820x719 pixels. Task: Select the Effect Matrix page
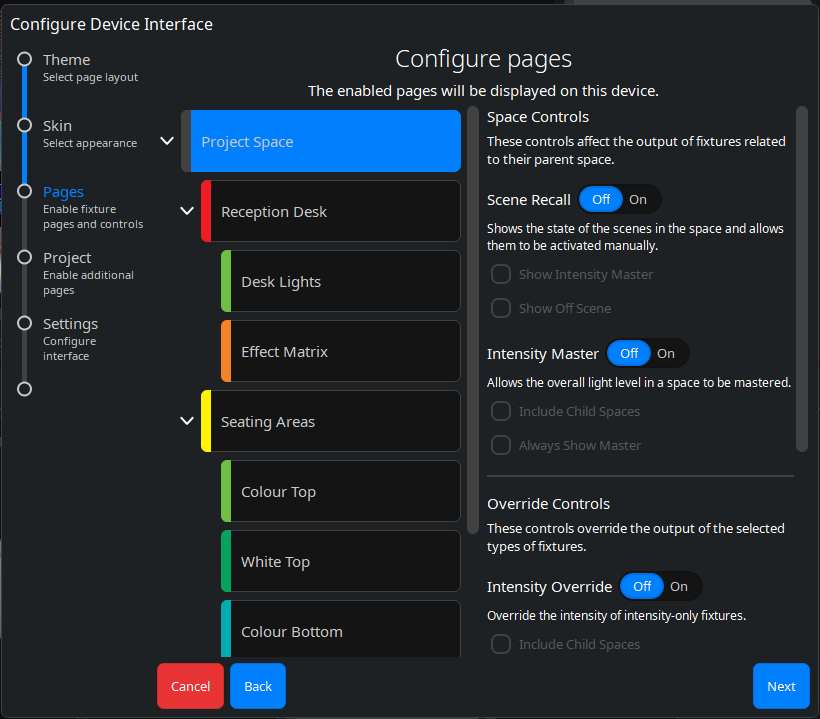(x=340, y=352)
